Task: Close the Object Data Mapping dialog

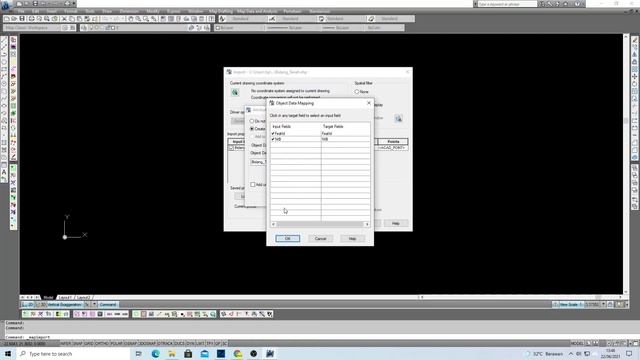Action: [x=369, y=103]
